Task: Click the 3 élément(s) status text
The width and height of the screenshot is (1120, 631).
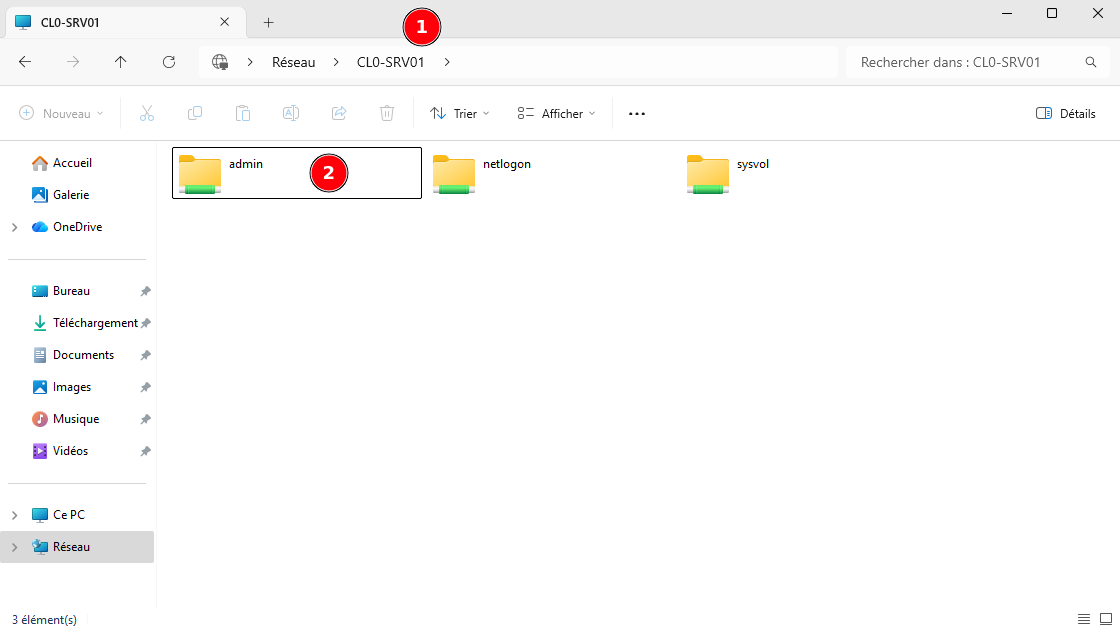Action: [44, 620]
